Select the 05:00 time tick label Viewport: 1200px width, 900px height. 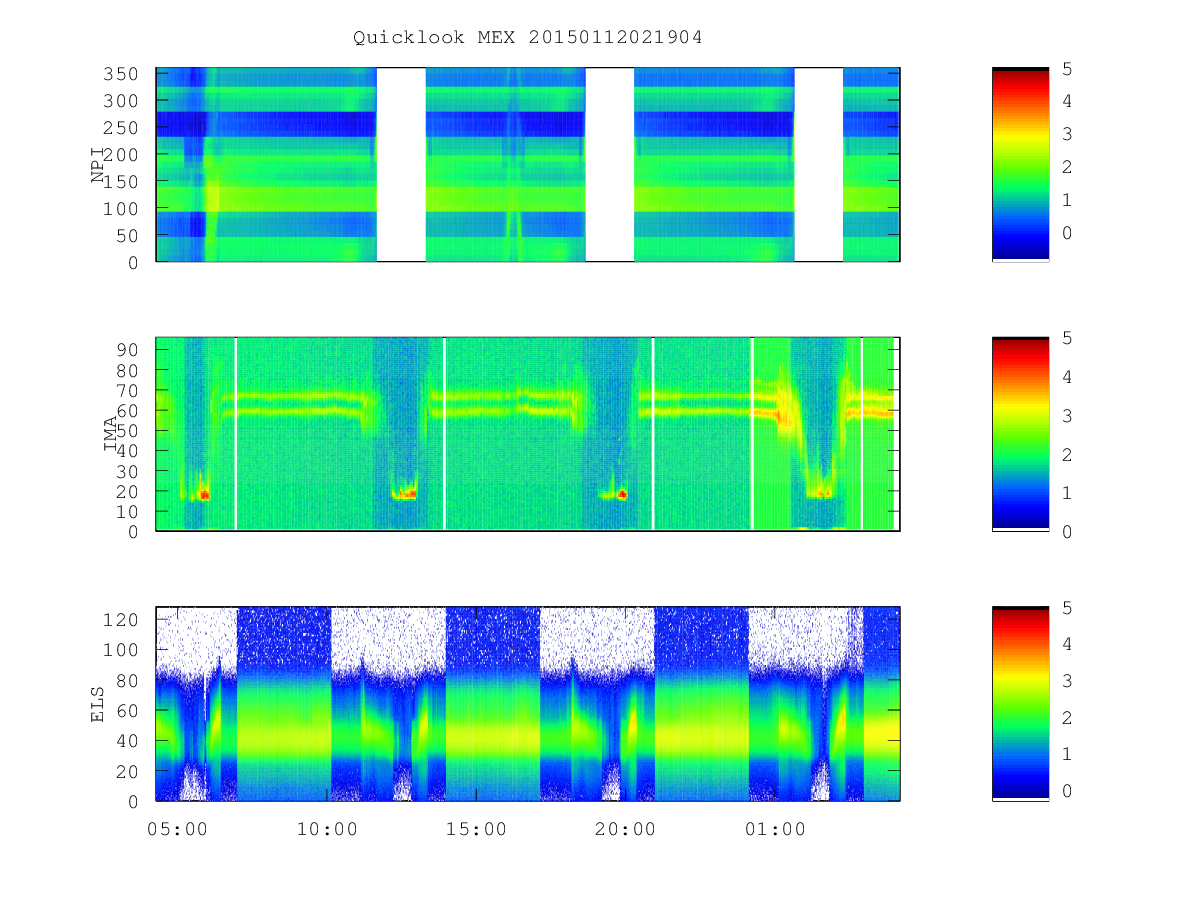pos(177,829)
